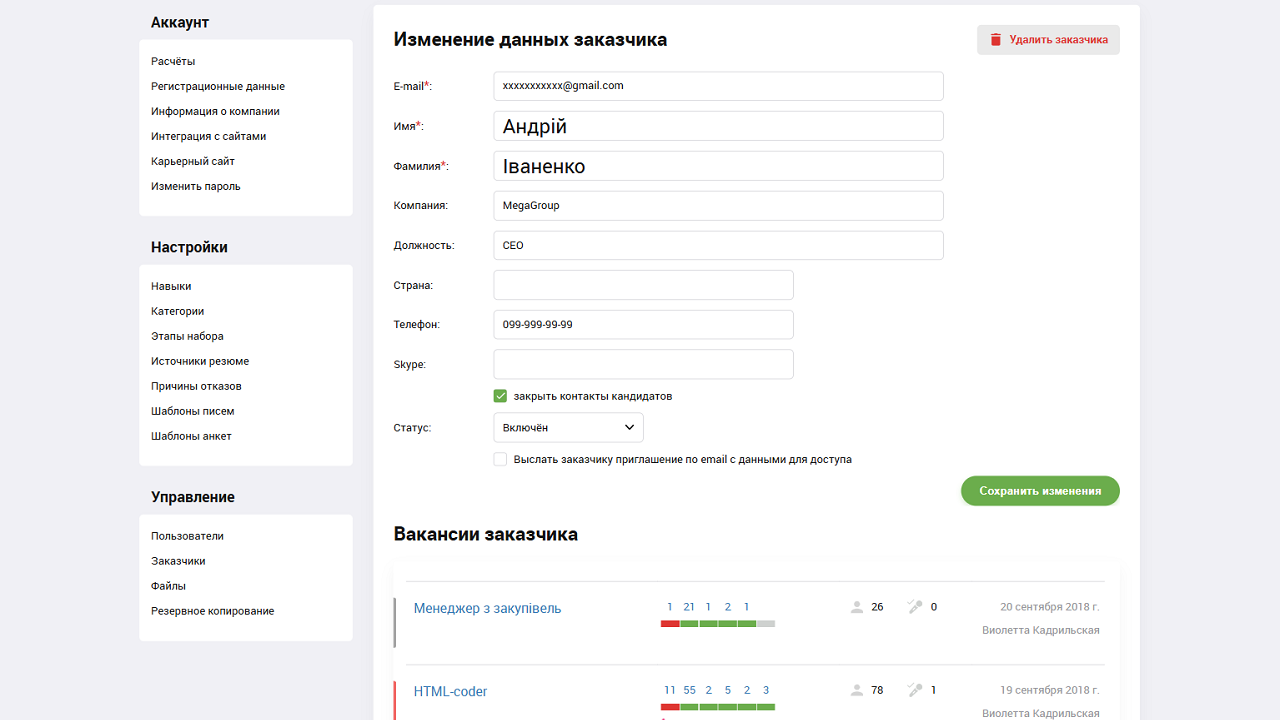Click the microphone icon showing 1 for HTML-coder
This screenshot has width=1280, height=720.
tap(914, 689)
